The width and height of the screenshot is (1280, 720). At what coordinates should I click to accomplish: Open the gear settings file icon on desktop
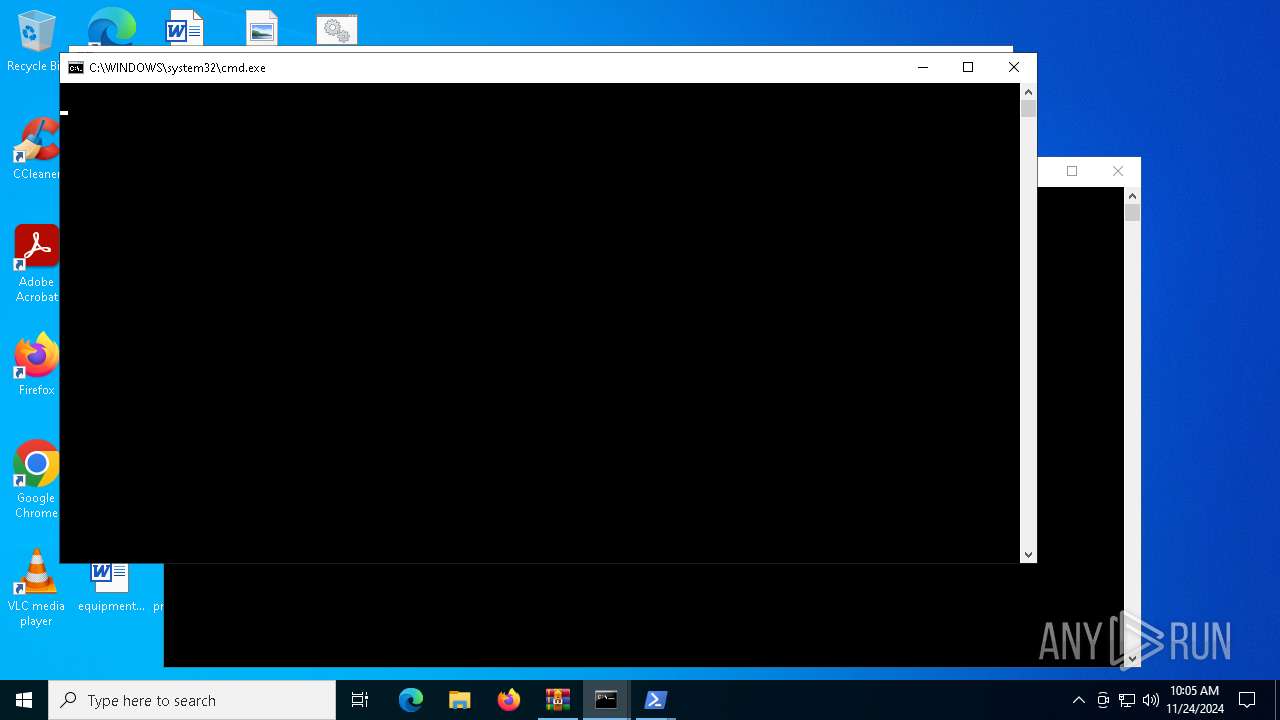click(x=337, y=30)
